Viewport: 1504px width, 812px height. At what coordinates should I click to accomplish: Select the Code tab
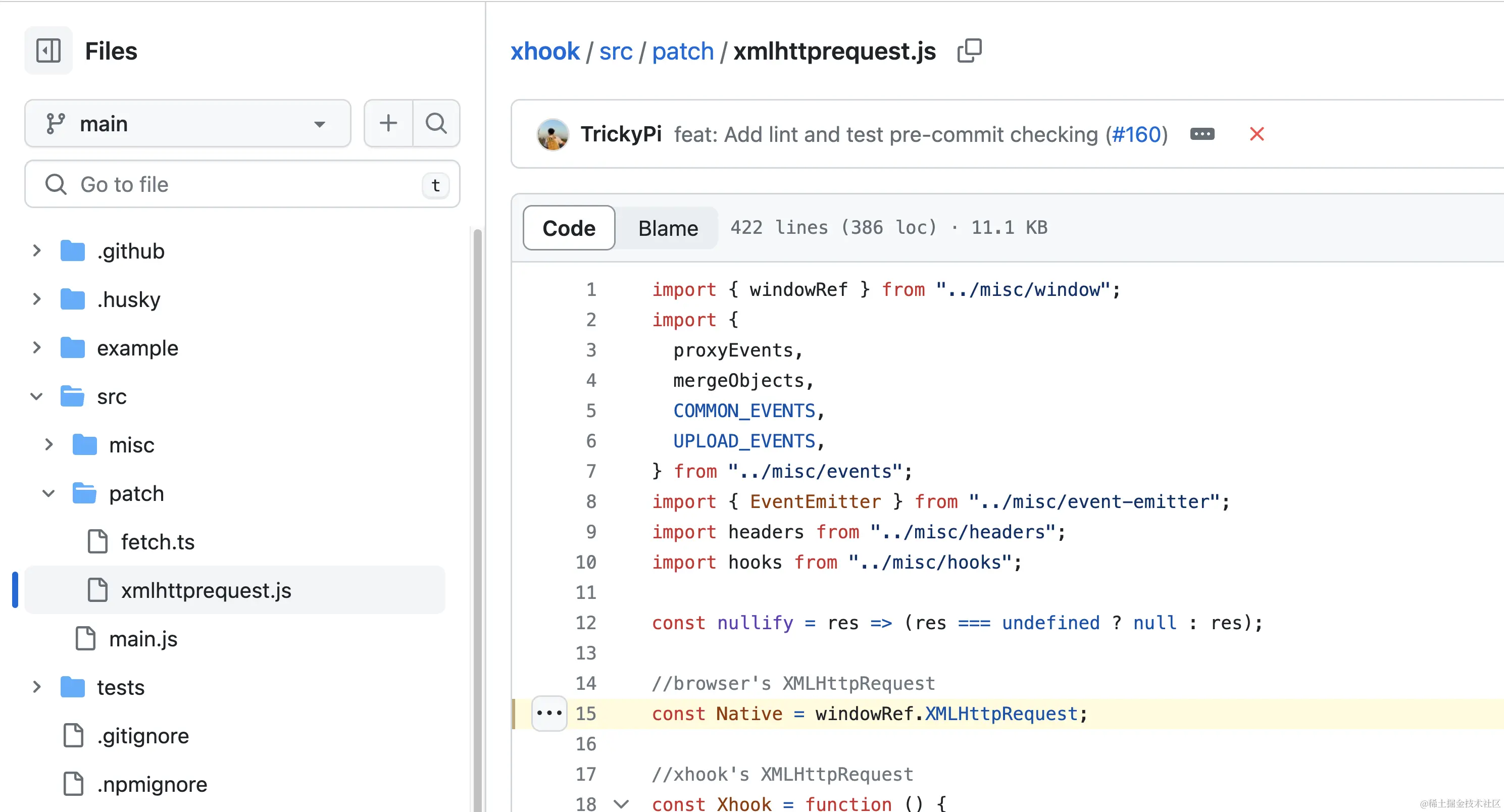(x=569, y=228)
